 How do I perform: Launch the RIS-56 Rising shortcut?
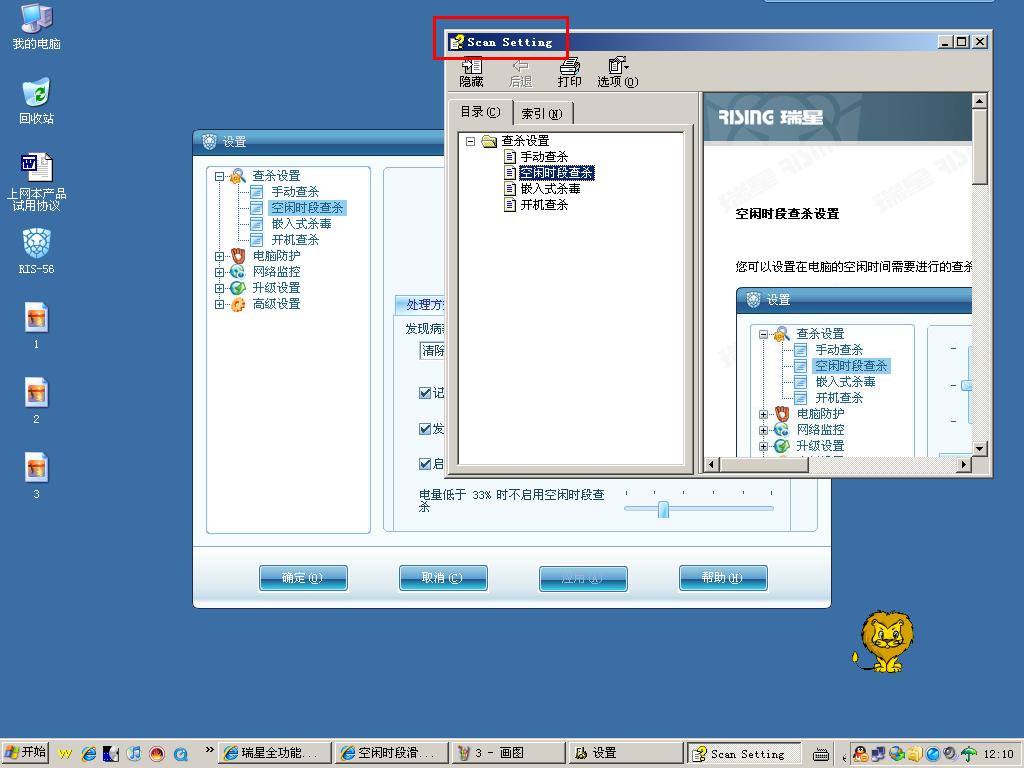(x=37, y=251)
